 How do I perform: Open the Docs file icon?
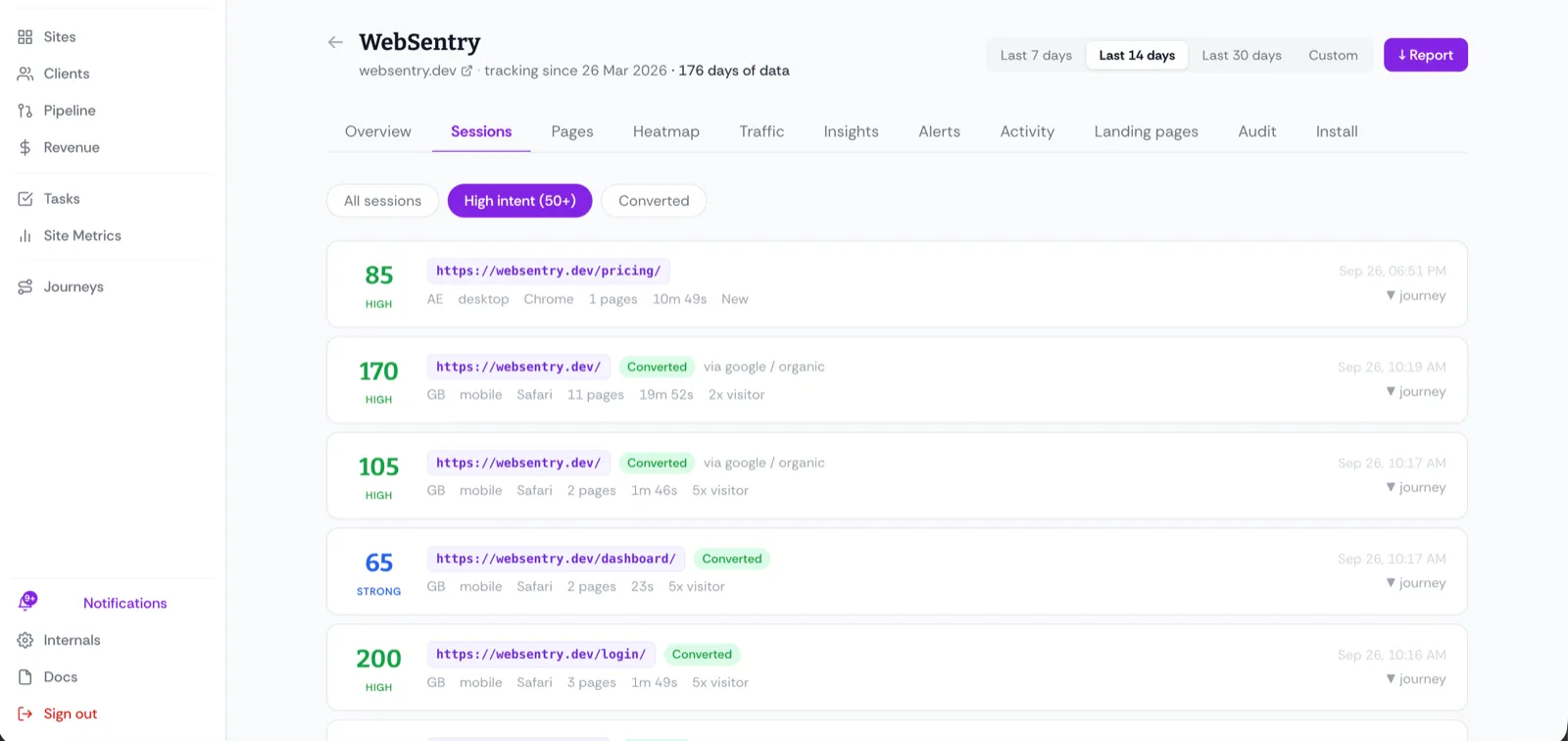coord(25,677)
